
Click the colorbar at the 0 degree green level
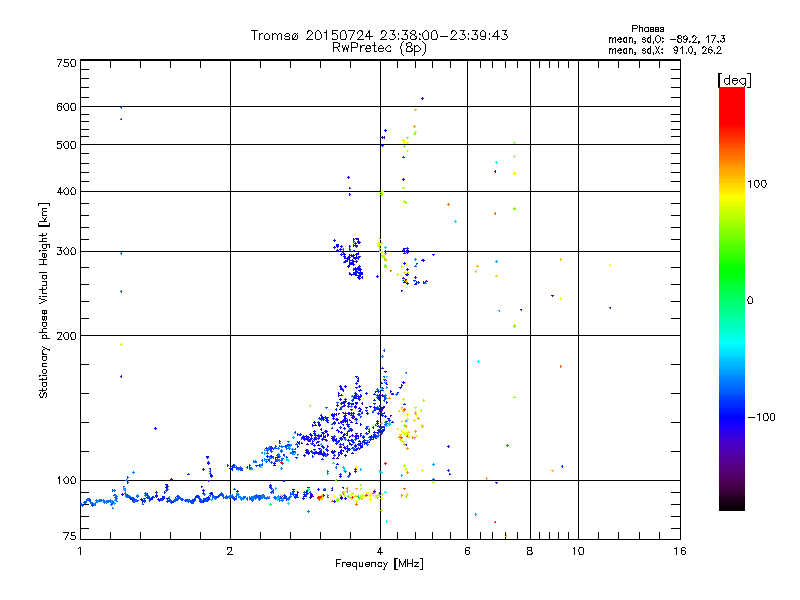(x=732, y=300)
